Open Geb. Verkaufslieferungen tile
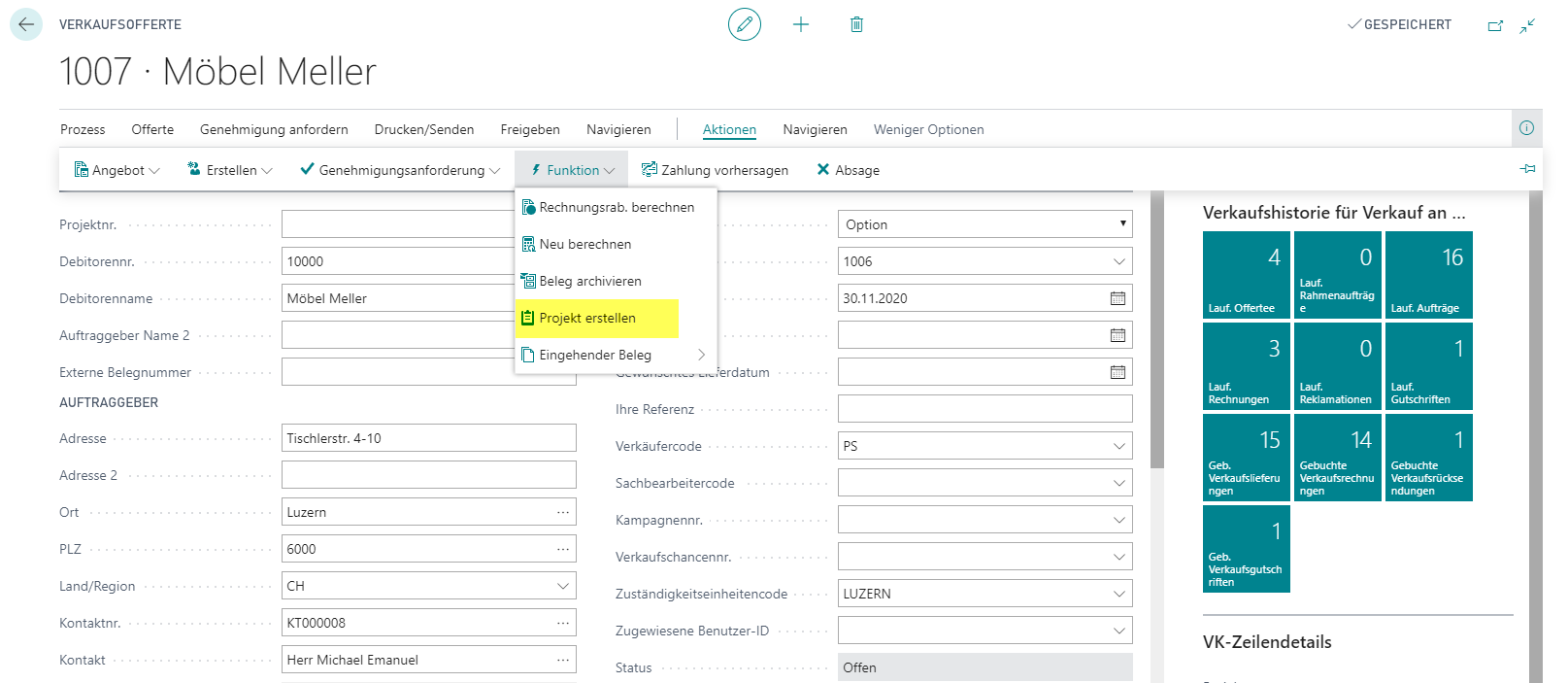Viewport: 1568px width, 683px height. (1246, 458)
